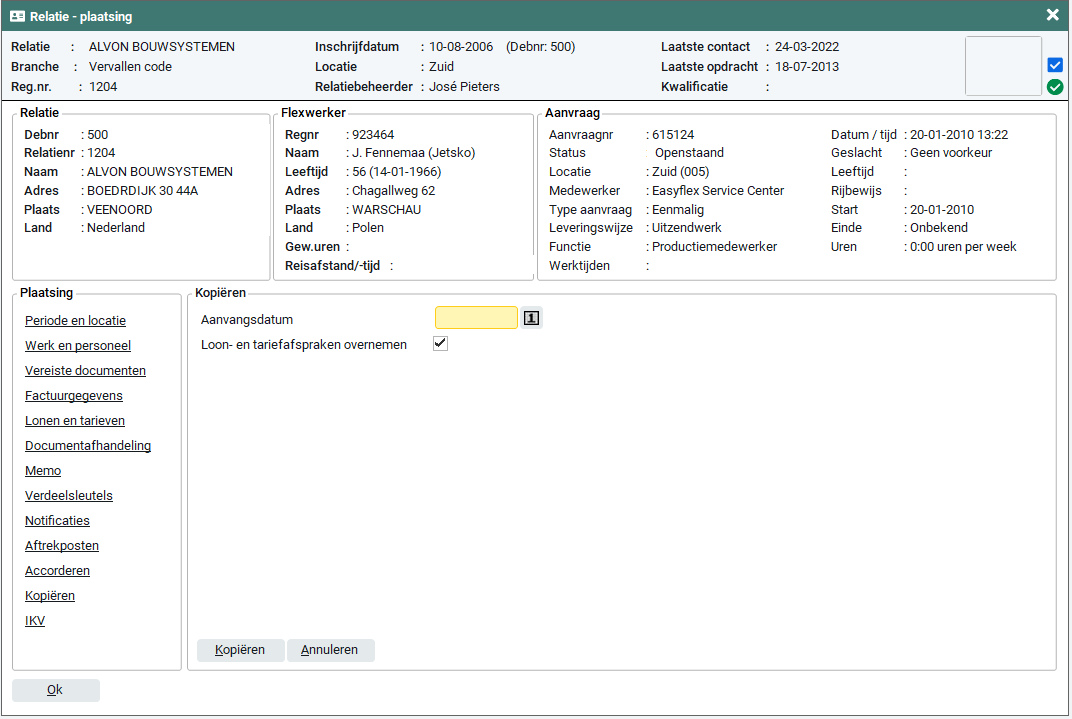Click the relation card icon in title bar
Viewport: 1072px width, 719px height.
tap(18, 17)
